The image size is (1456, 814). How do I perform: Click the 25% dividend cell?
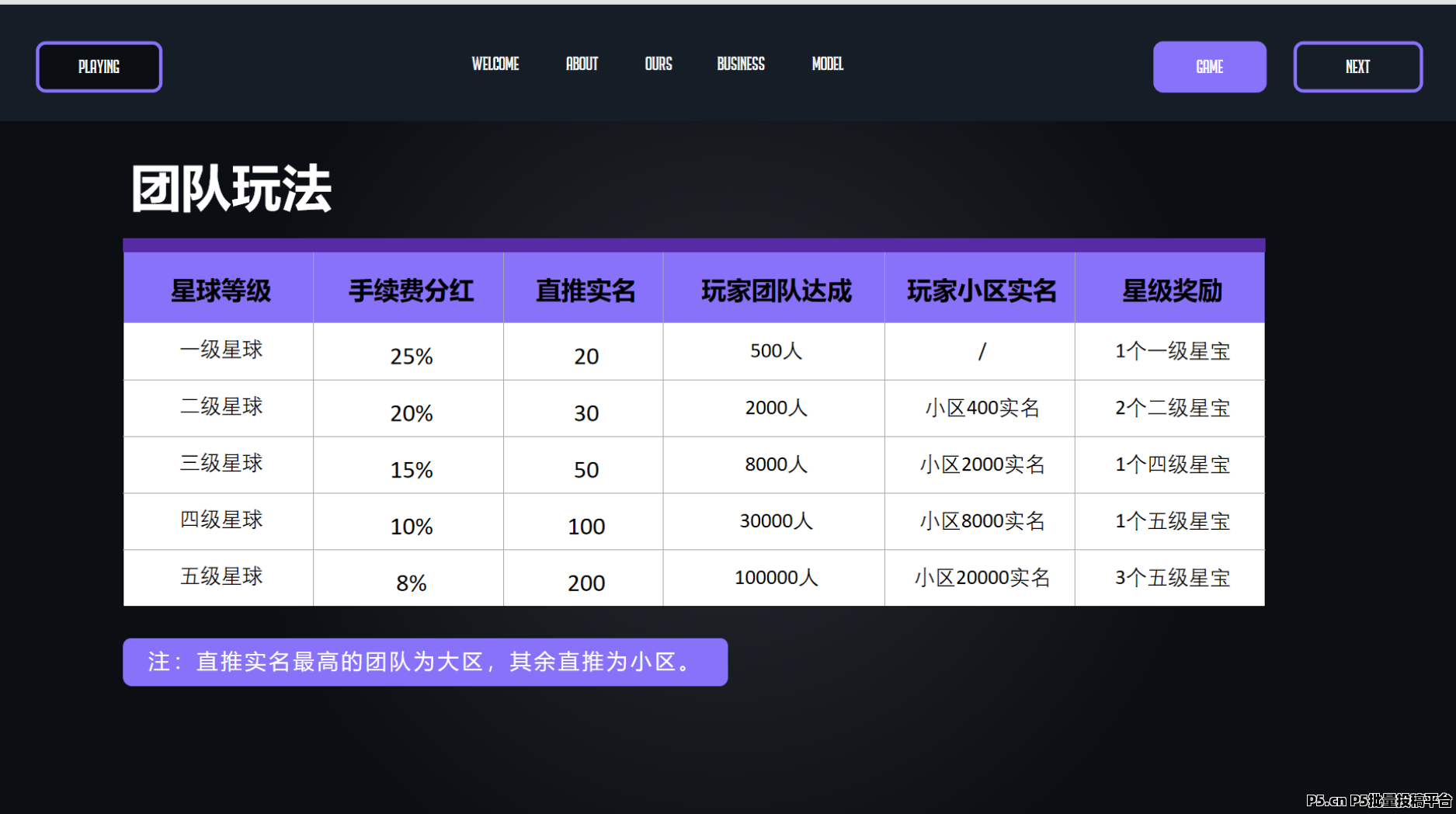tap(410, 357)
